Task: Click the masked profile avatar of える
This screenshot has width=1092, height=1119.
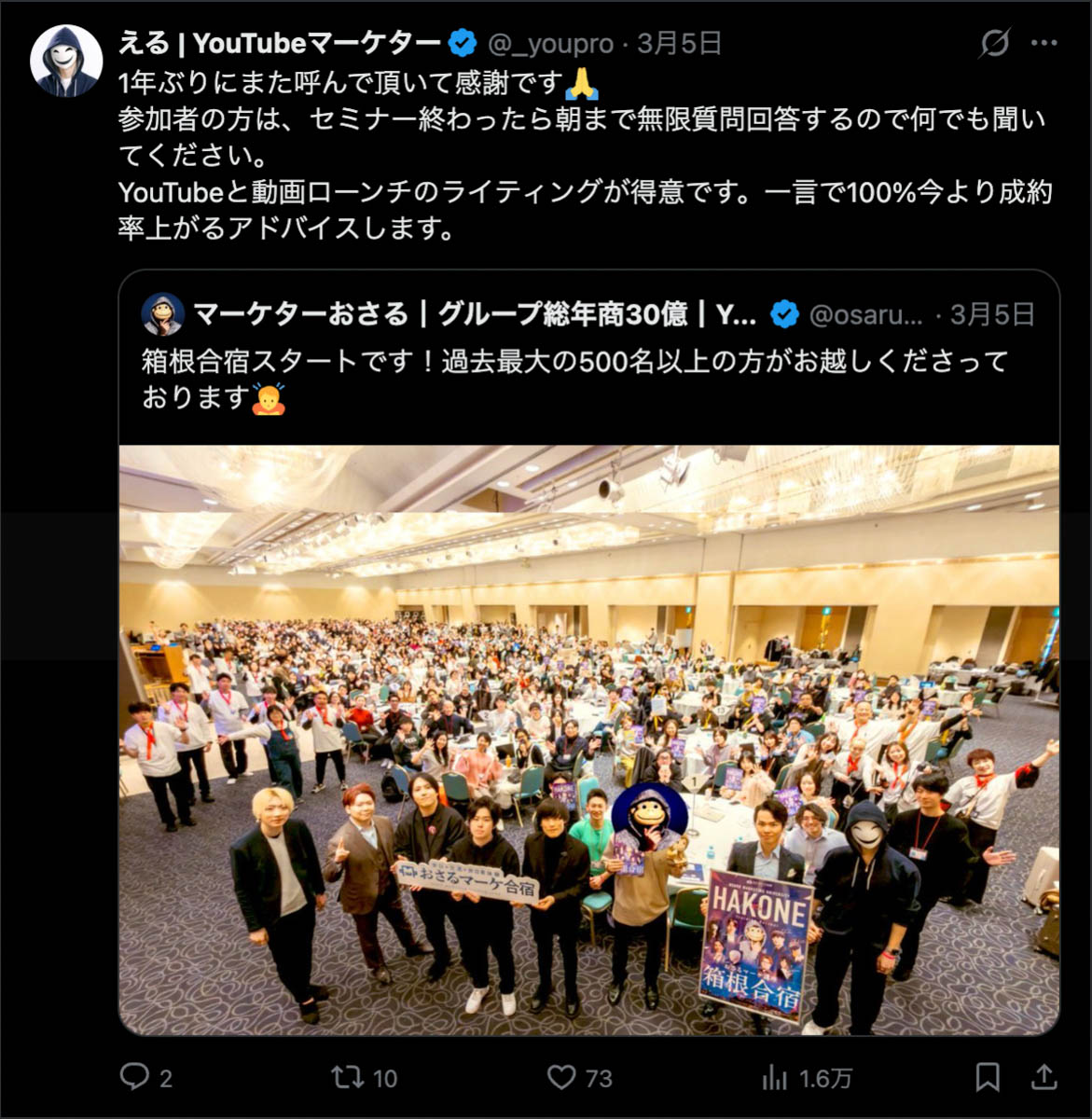Action: pyautogui.click(x=65, y=61)
